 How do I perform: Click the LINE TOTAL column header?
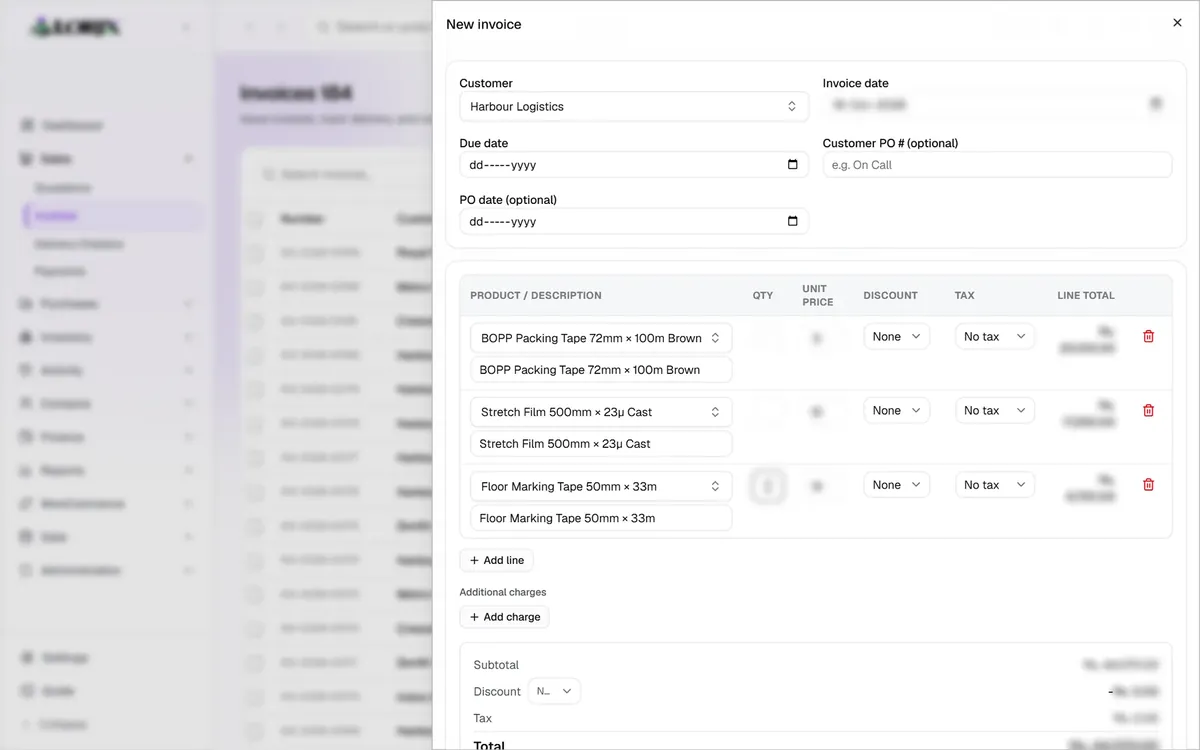pyautogui.click(x=1086, y=296)
